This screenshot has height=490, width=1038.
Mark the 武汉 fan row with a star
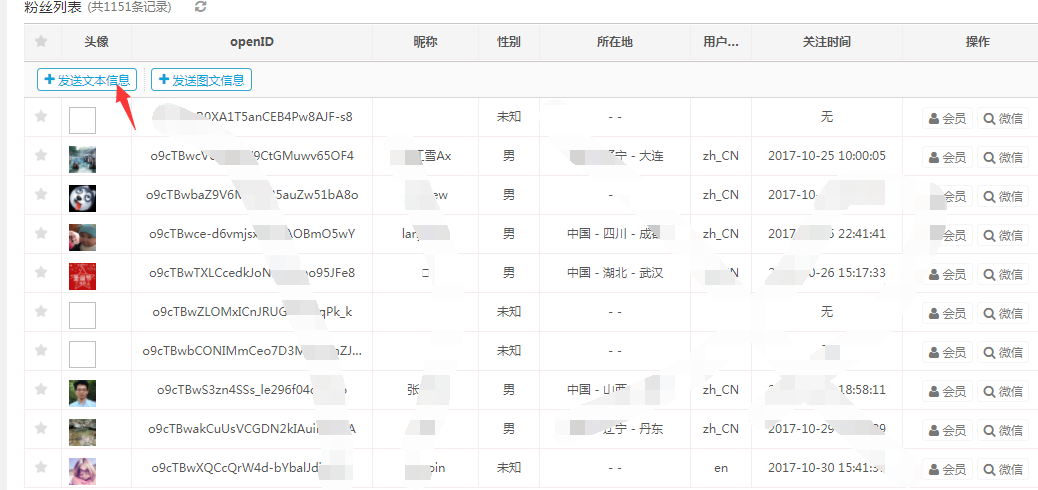[x=41, y=272]
